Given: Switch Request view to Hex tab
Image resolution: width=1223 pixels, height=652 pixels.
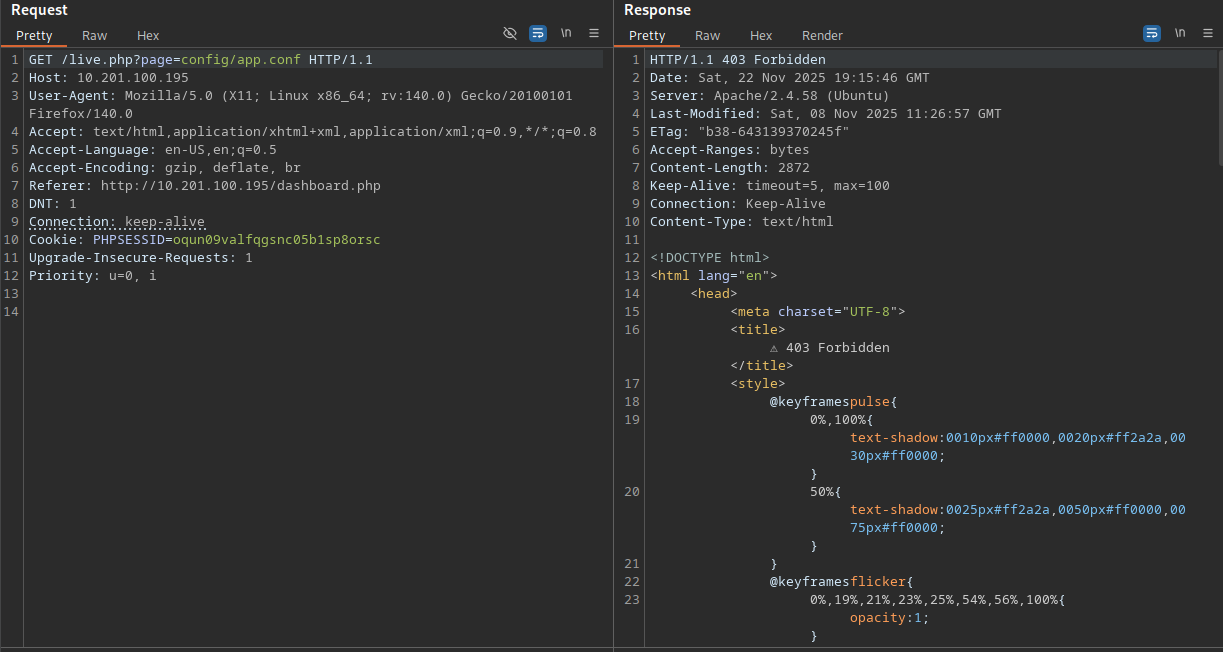Looking at the screenshot, I should coord(148,36).
